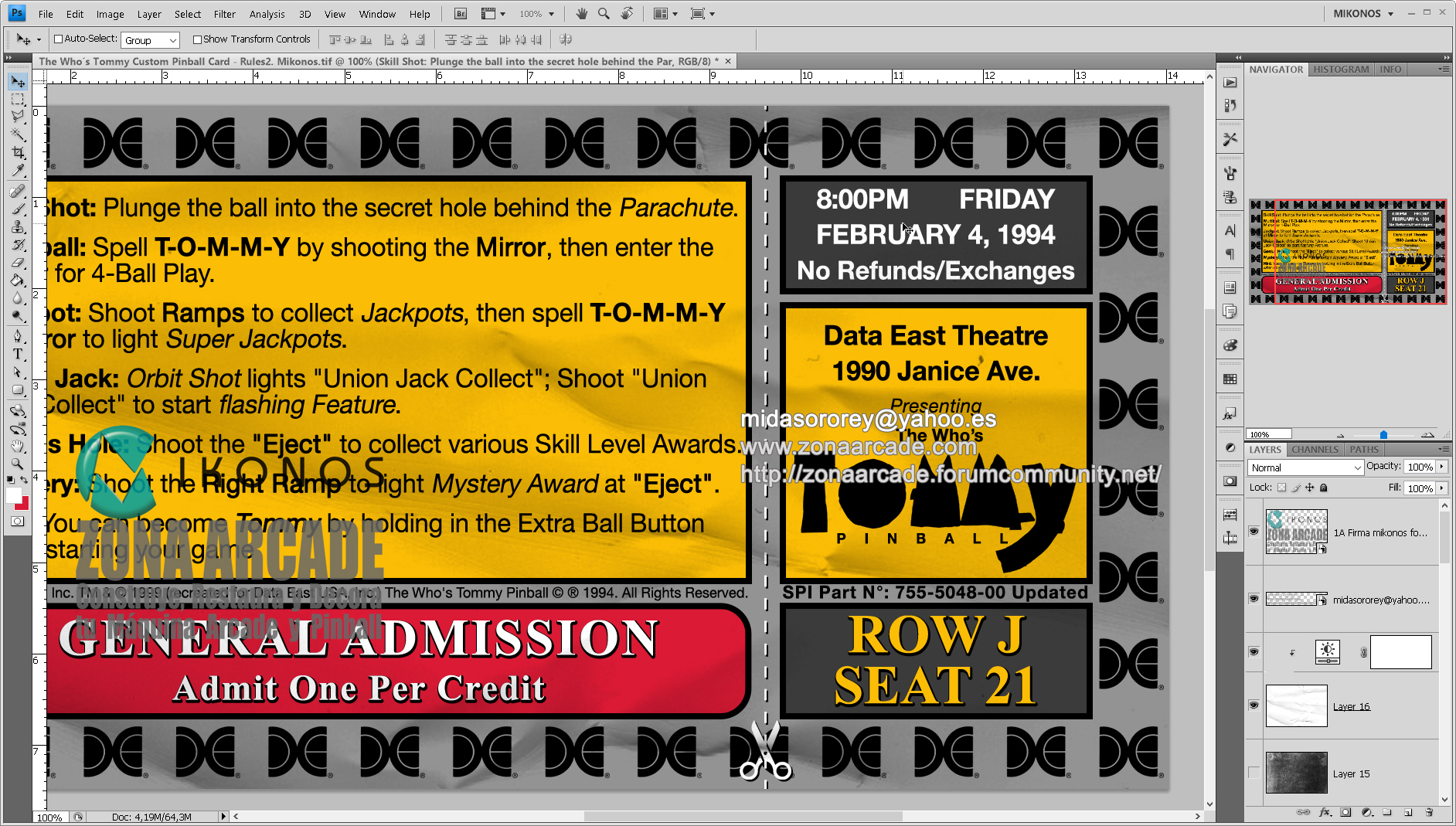Select the Move tool in the toolbox
This screenshot has width=1456, height=826.
pyautogui.click(x=18, y=81)
